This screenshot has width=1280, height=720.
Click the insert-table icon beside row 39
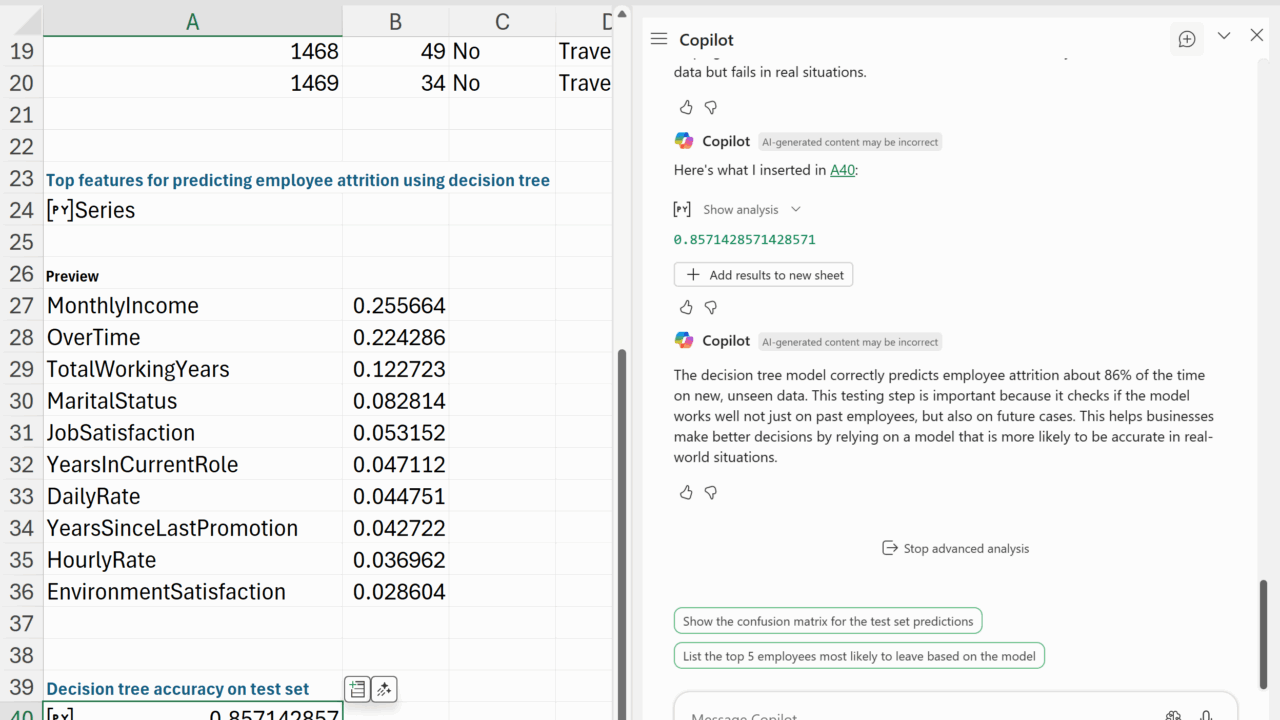point(357,689)
